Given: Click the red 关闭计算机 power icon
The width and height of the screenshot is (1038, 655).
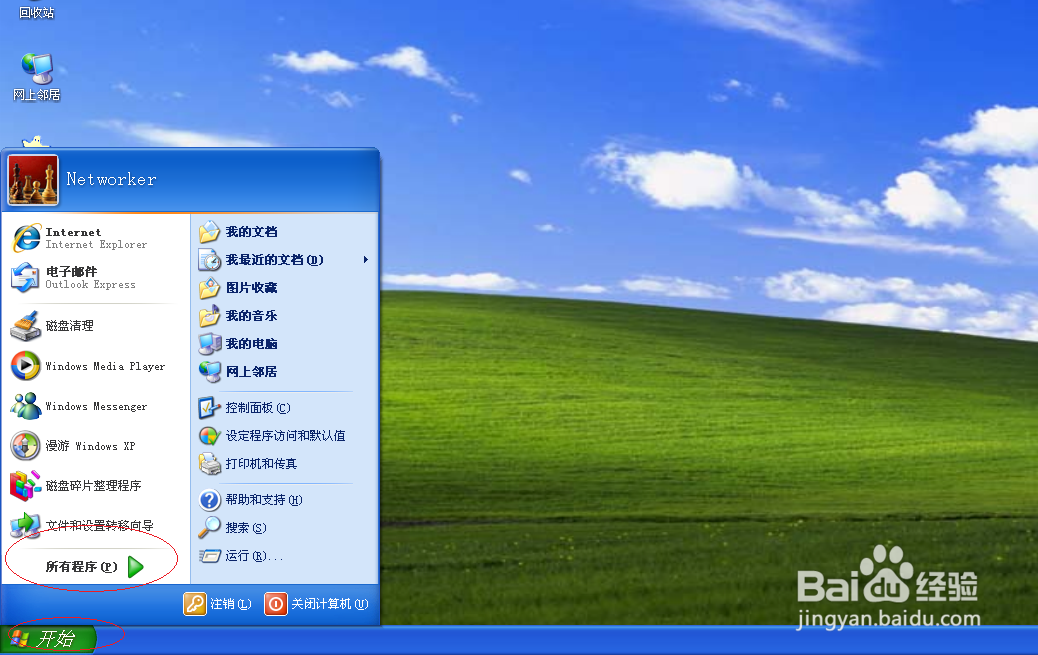Looking at the screenshot, I should [x=275, y=603].
